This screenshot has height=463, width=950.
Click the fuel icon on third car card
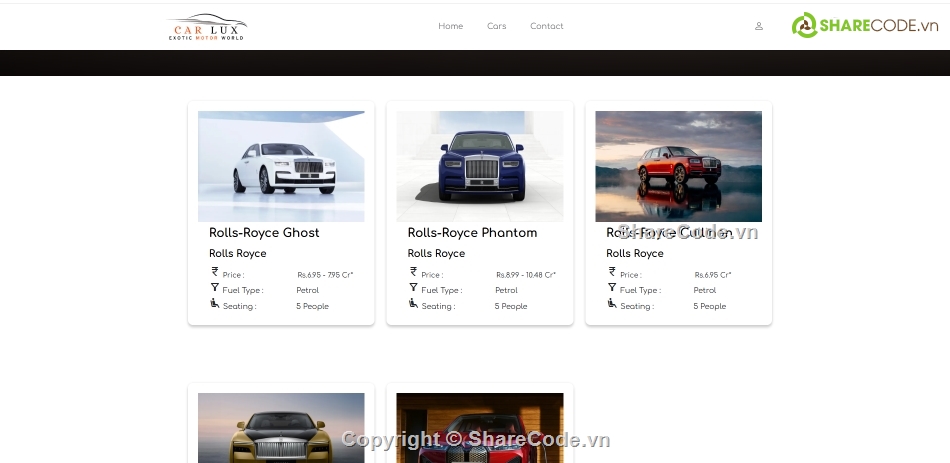612,288
